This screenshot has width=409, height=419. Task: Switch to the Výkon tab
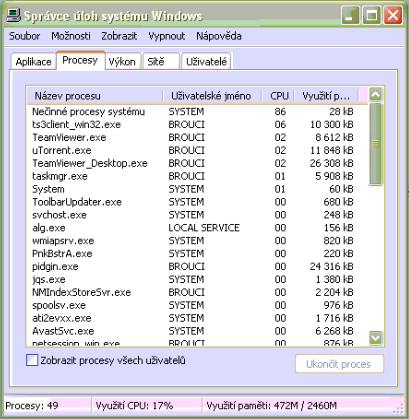point(122,62)
